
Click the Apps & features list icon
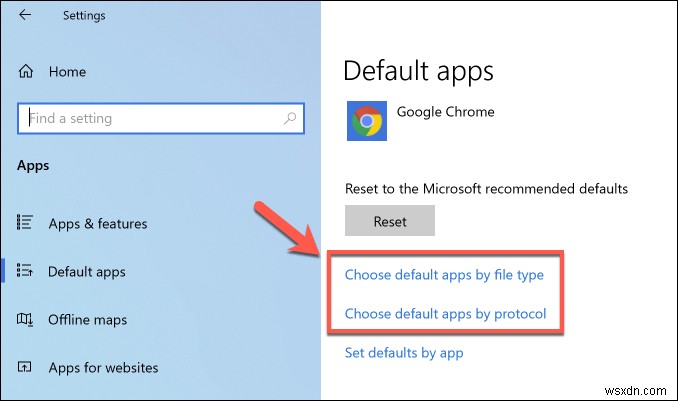tap(26, 224)
